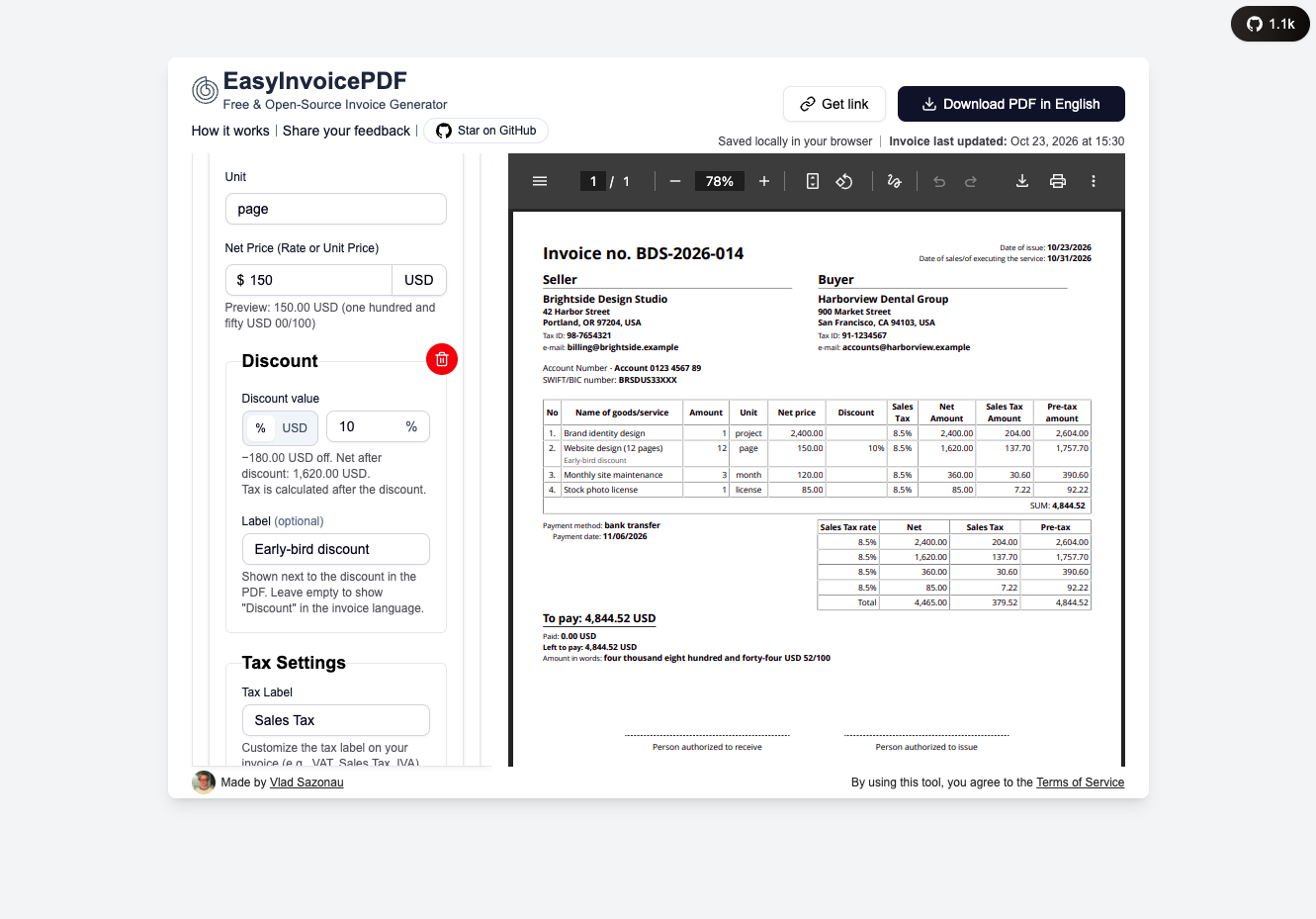The width and height of the screenshot is (1316, 919).
Task: Click 'Harborview Dental Group' buyer name
Action: [x=883, y=299]
